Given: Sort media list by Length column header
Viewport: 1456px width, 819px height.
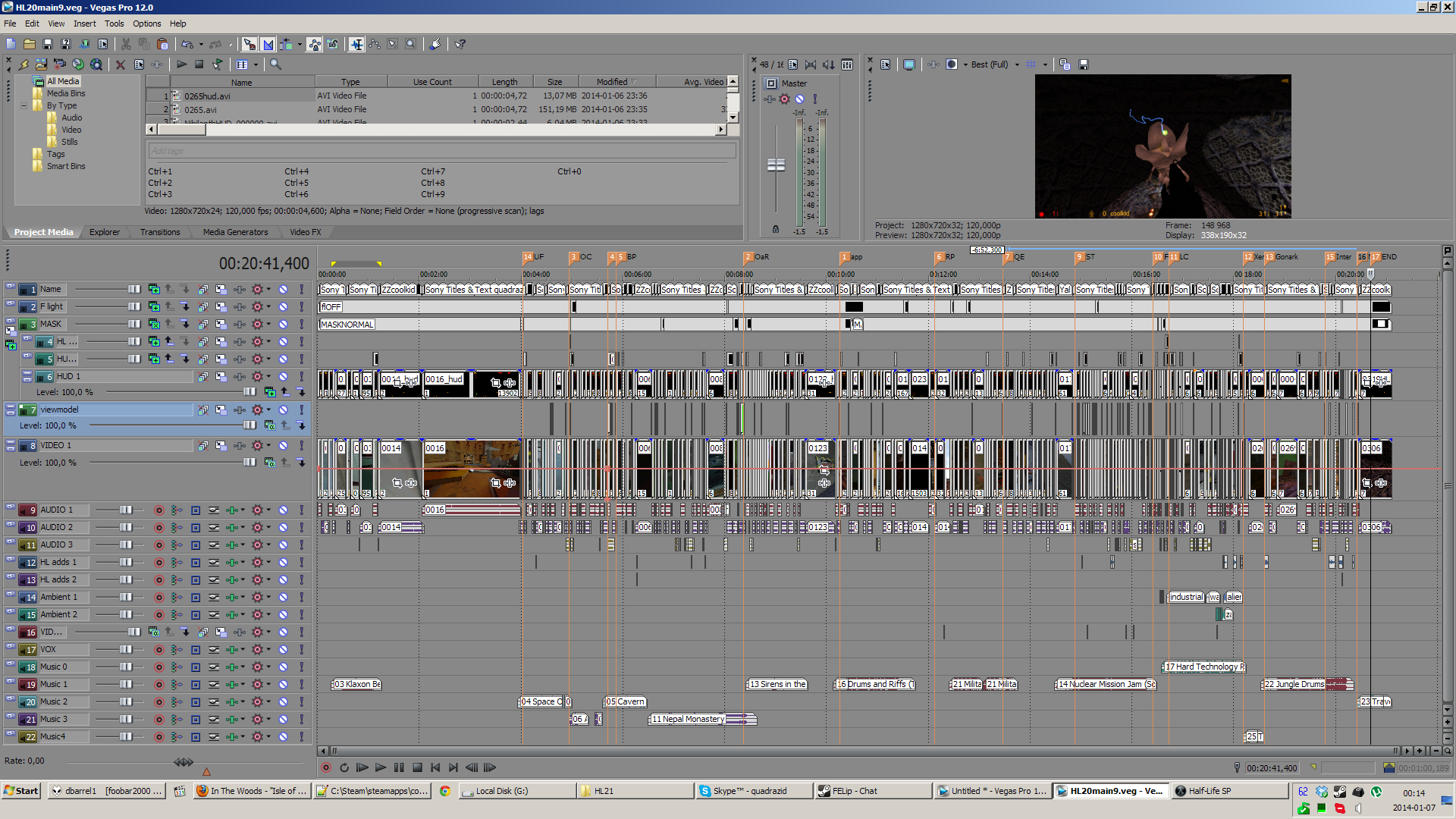Looking at the screenshot, I should (504, 82).
